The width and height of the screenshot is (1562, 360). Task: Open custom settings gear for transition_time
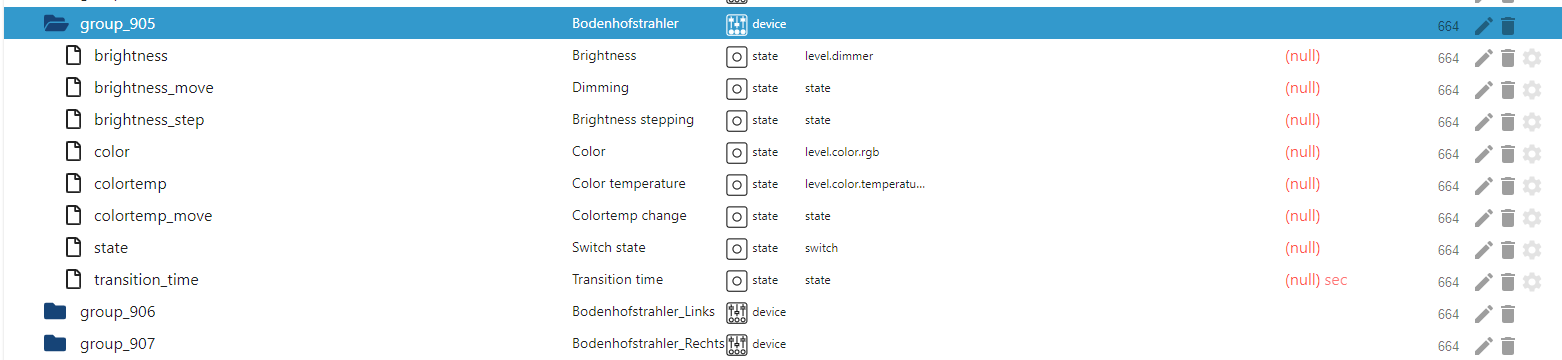point(1532,281)
